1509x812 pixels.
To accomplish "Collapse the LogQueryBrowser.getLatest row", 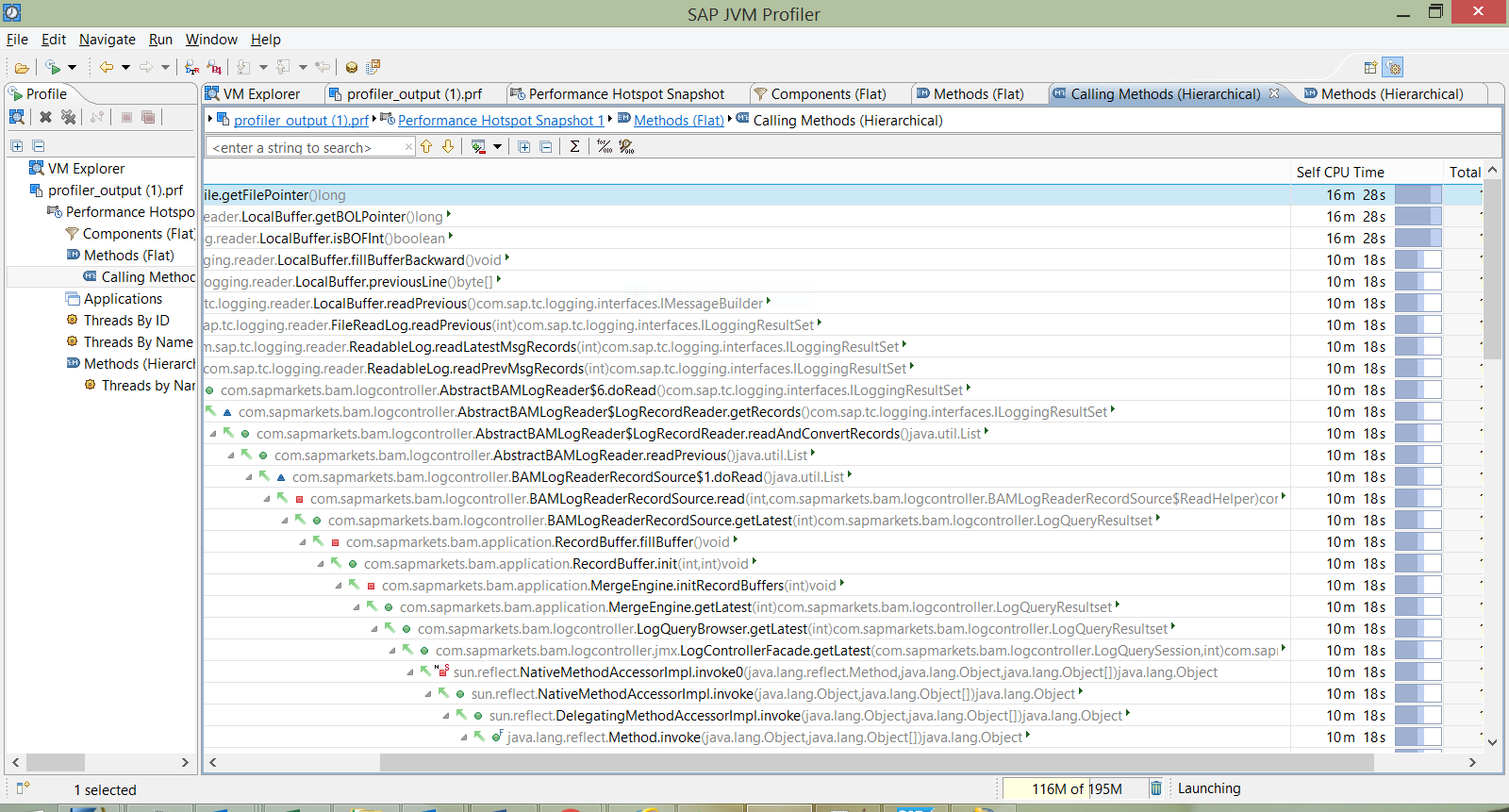I will click(374, 629).
